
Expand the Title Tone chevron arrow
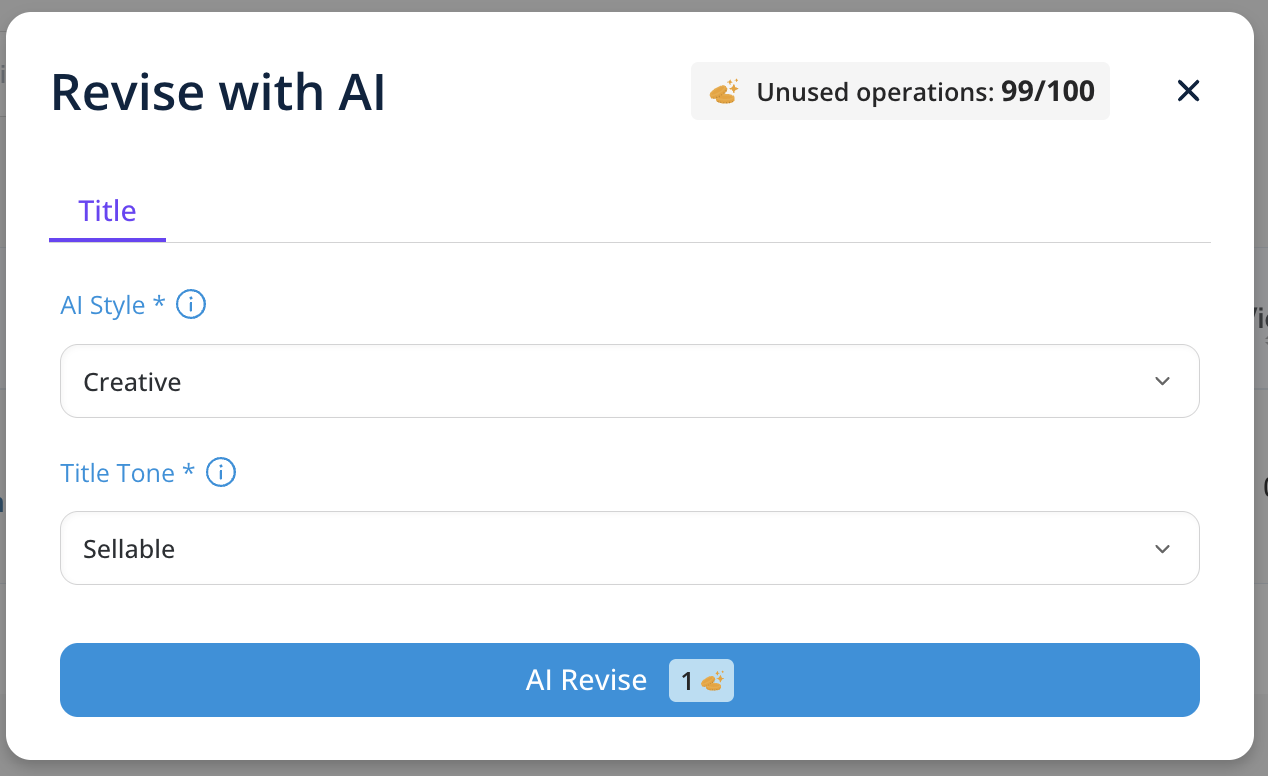point(1162,549)
